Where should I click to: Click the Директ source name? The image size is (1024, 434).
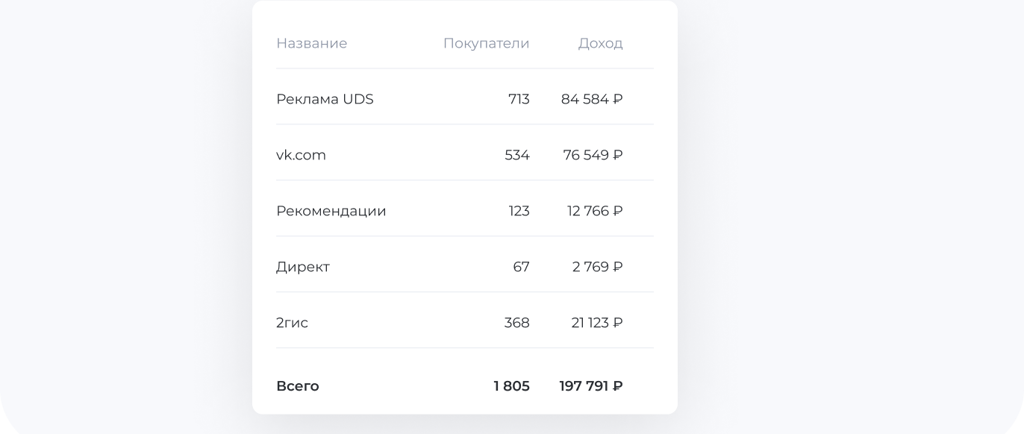click(303, 267)
